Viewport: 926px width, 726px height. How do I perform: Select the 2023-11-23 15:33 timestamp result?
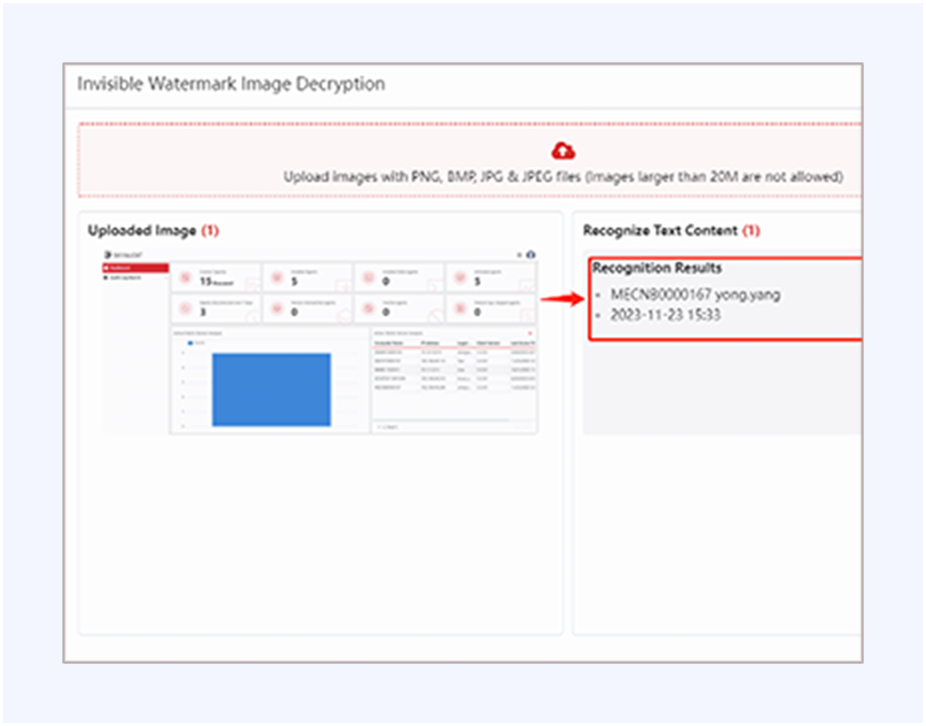667,315
